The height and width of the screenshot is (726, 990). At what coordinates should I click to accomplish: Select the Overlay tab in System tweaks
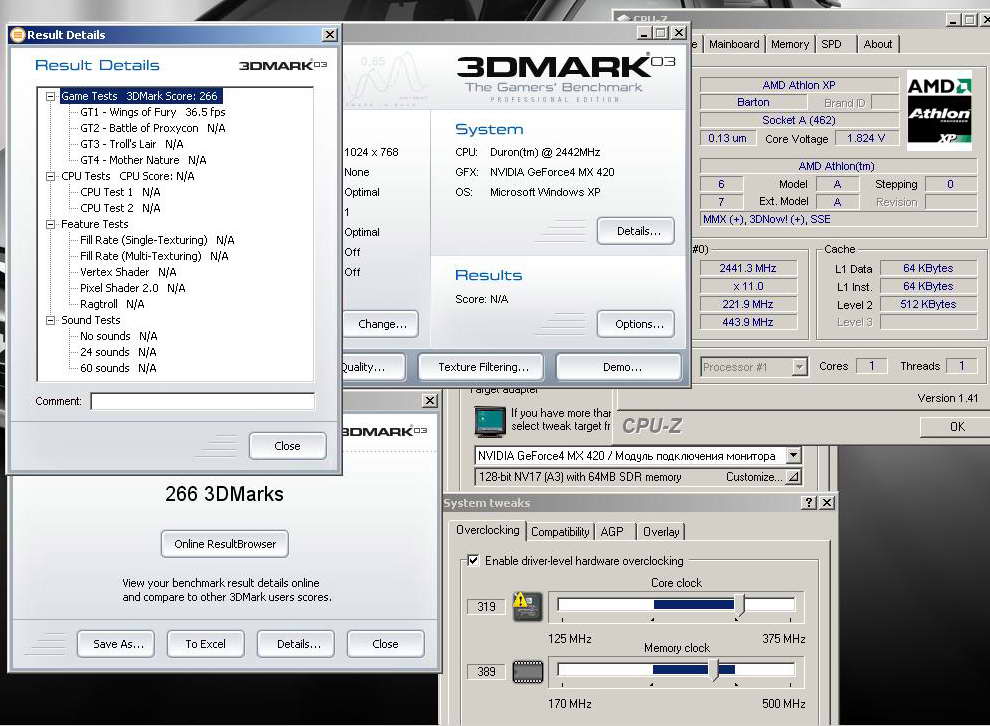pyautogui.click(x=660, y=532)
